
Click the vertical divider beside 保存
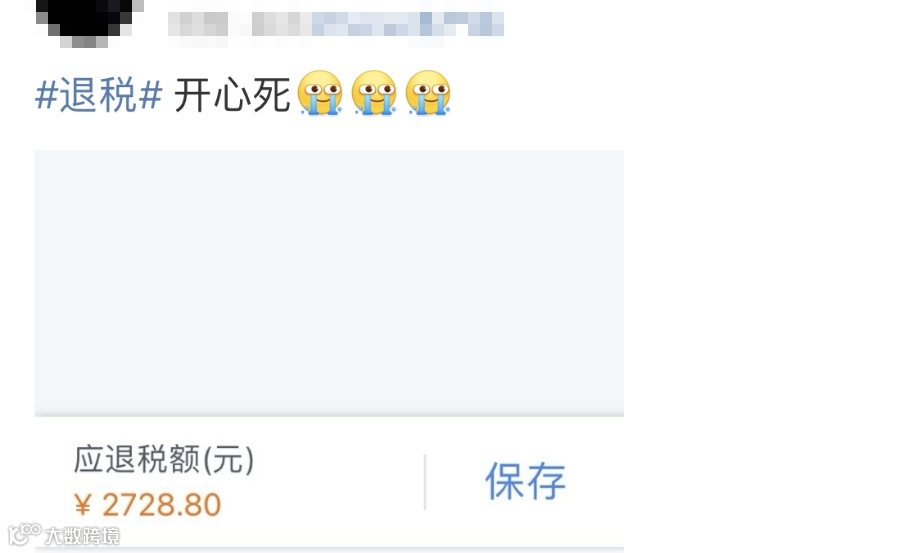pyautogui.click(x=425, y=482)
